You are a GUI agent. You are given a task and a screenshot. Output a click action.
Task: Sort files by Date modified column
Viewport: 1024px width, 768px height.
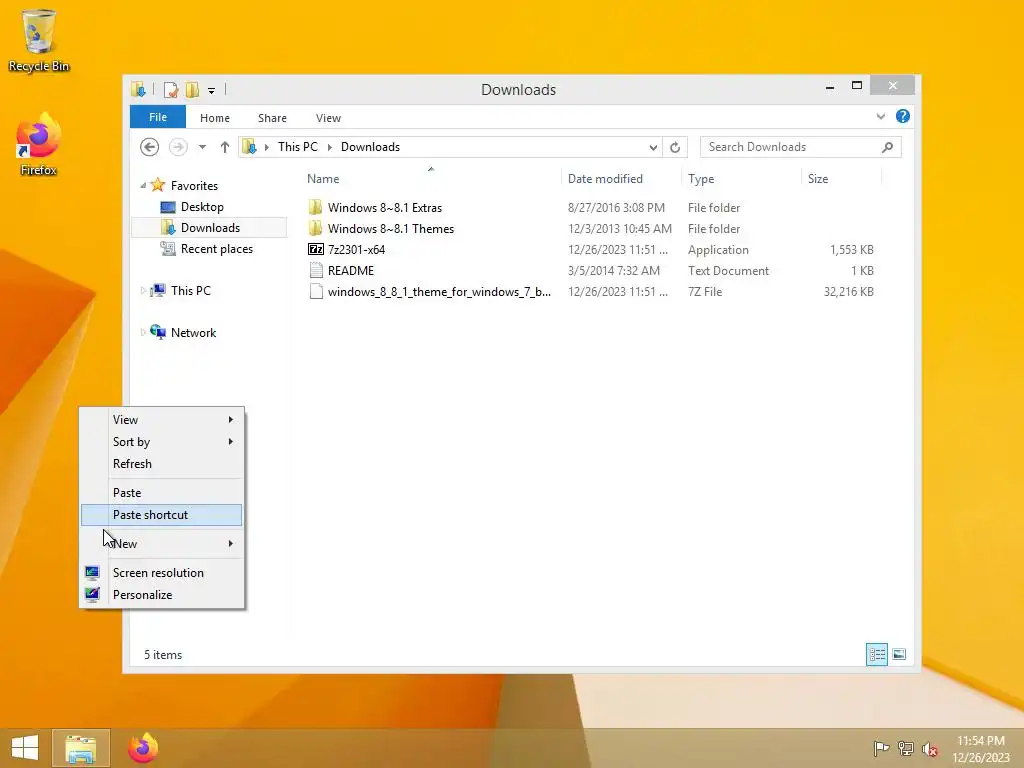pyautogui.click(x=621, y=178)
